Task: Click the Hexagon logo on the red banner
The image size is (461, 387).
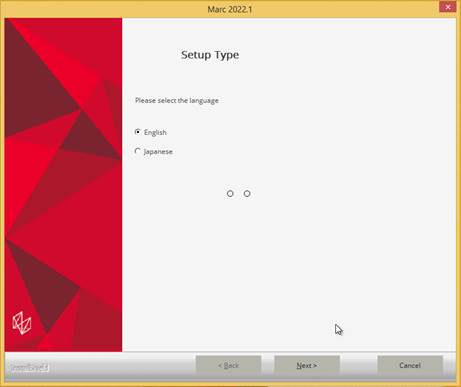Action: (x=22, y=323)
